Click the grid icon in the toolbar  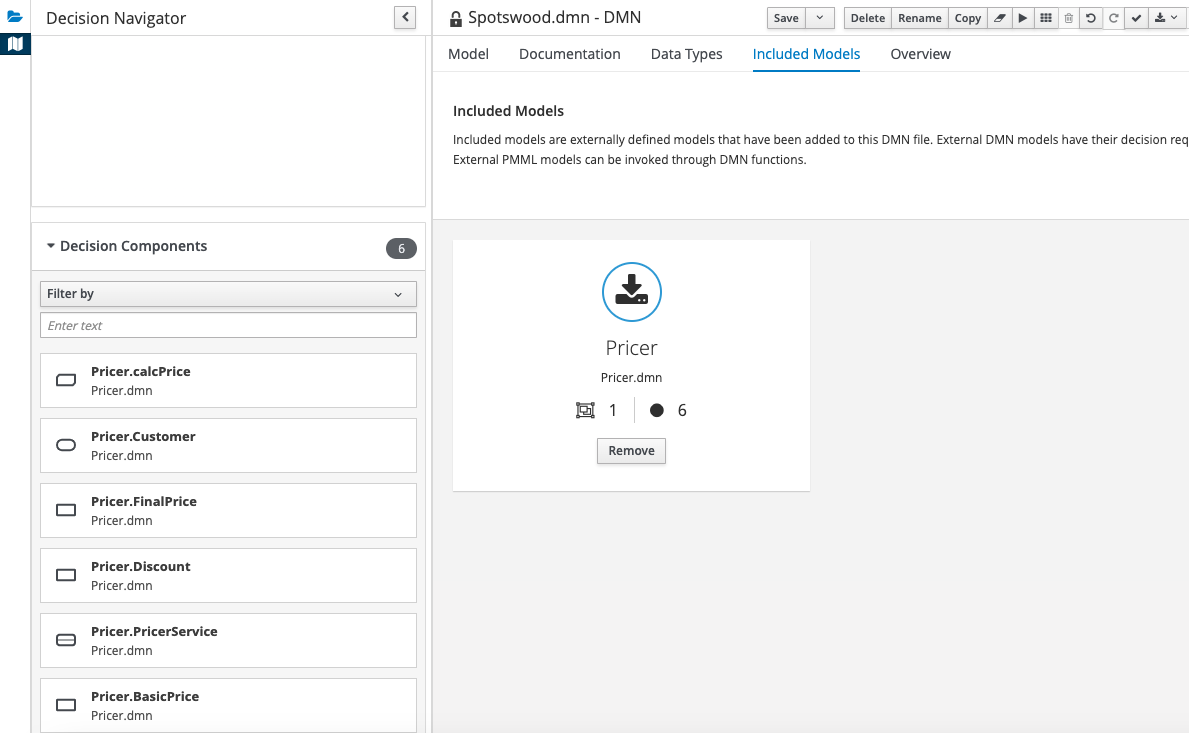click(1046, 18)
